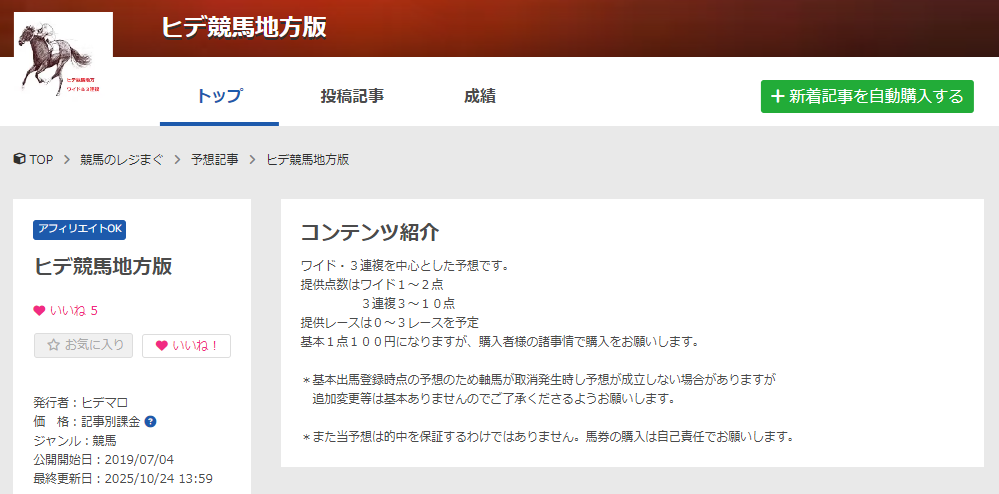Toggle the いいね！ like button
The height and width of the screenshot is (494, 999).
pos(186,346)
